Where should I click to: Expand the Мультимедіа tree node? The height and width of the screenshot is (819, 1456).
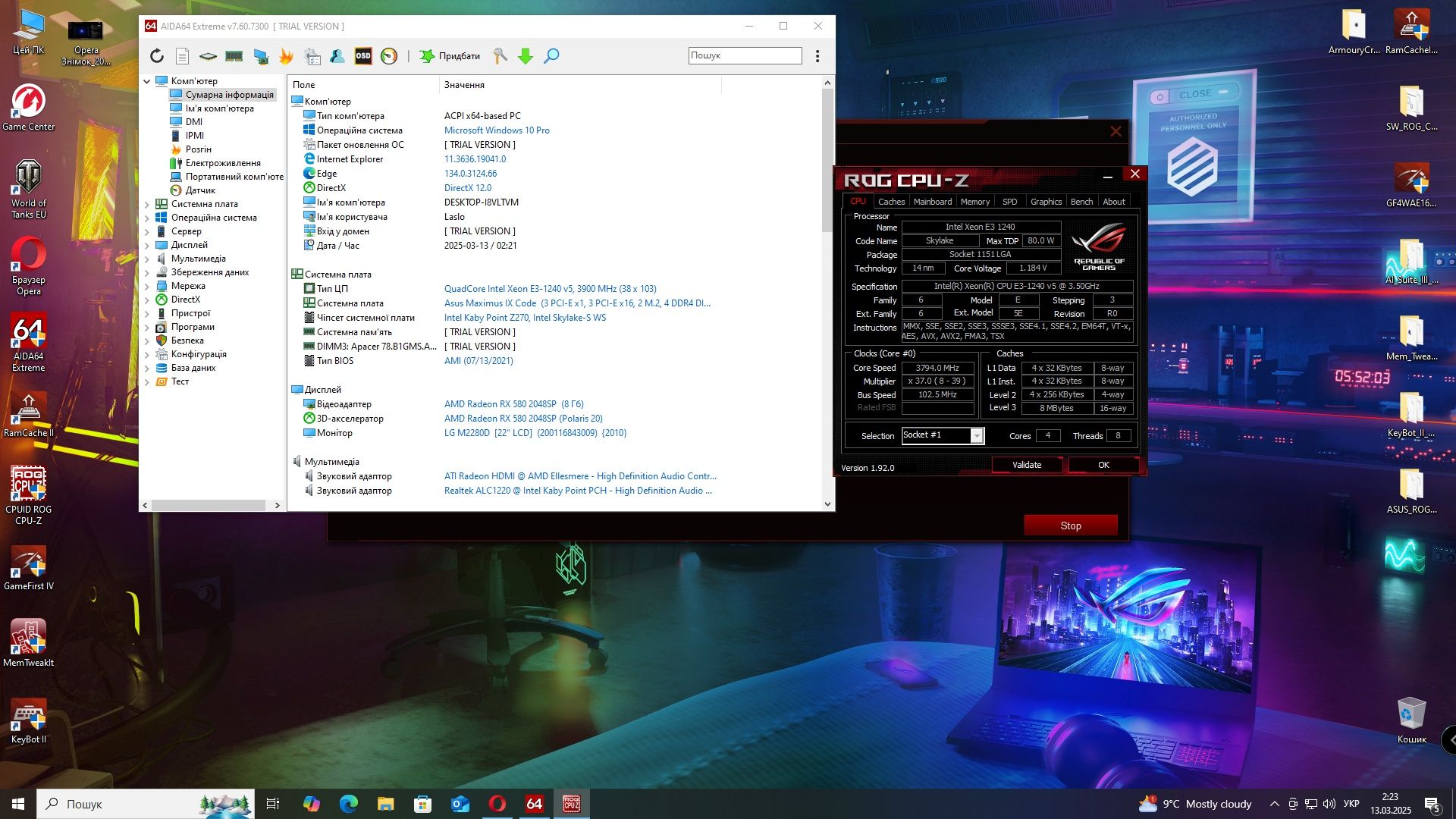tap(147, 259)
